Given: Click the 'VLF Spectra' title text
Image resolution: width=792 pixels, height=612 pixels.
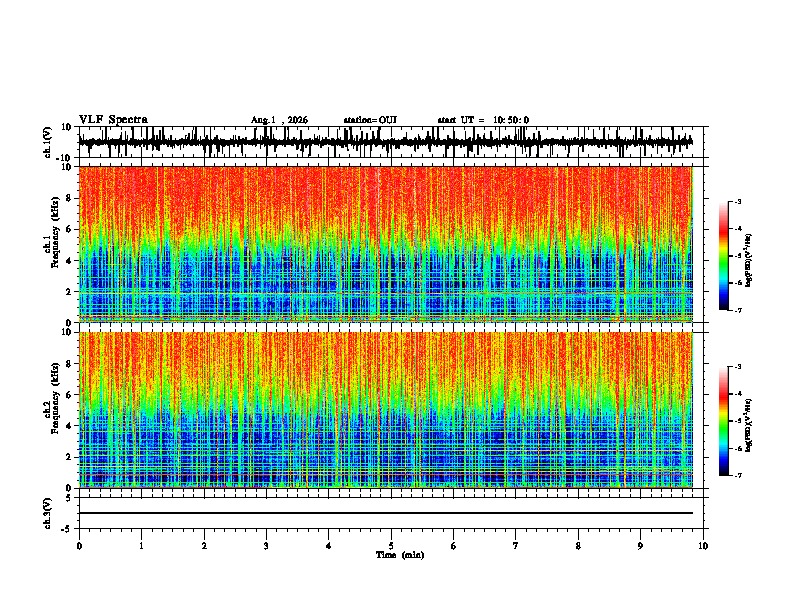Looking at the screenshot, I should point(113,120).
